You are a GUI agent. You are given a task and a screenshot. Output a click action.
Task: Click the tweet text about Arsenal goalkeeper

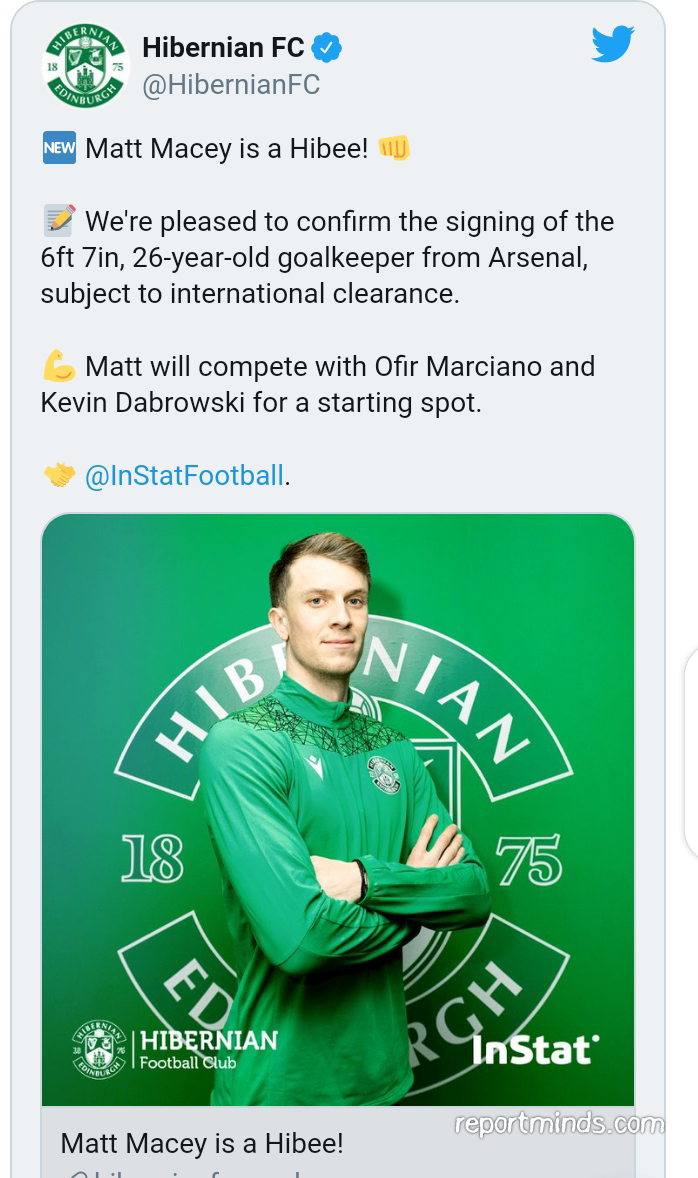coord(327,258)
